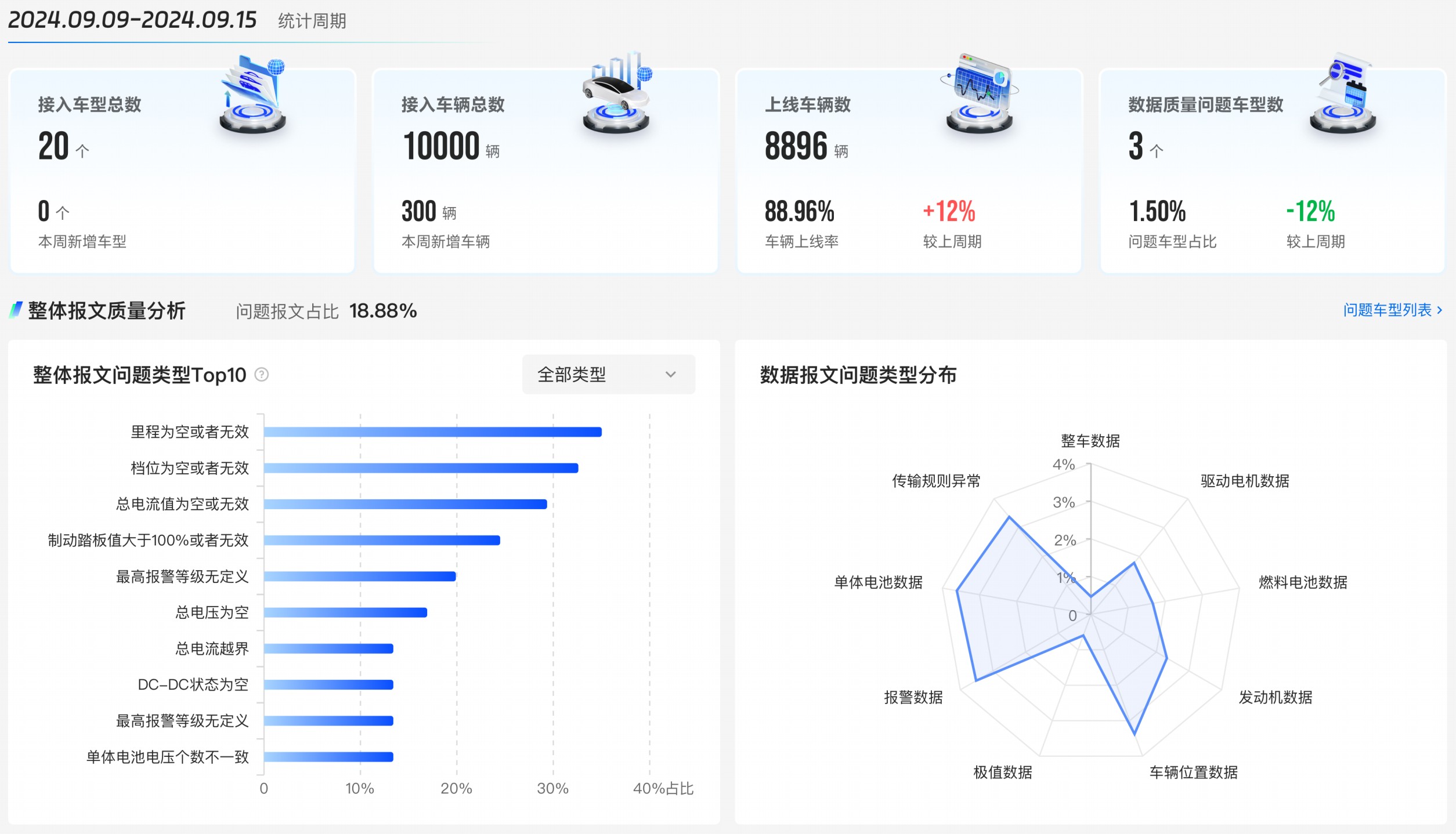The image size is (1456, 834).
Task: Click the 单体电池数据 radar axis label
Action: pyautogui.click(x=878, y=582)
